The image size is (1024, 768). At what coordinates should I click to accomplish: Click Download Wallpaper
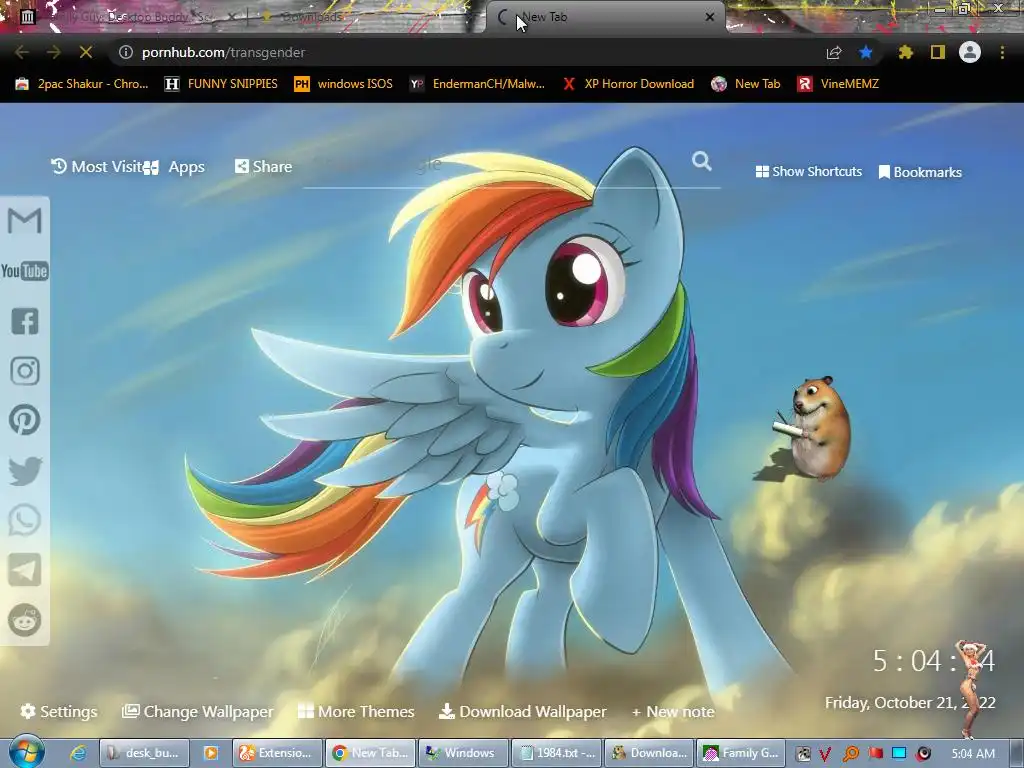pyautogui.click(x=522, y=711)
